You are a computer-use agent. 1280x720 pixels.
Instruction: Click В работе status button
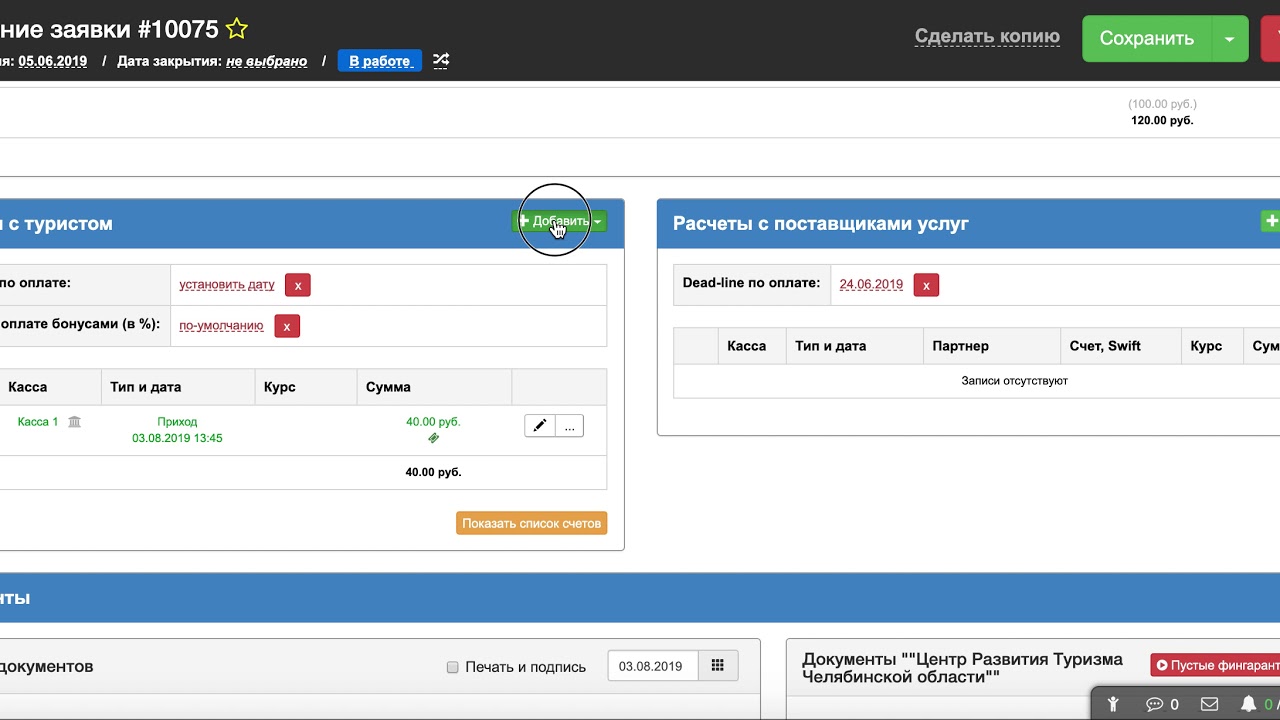point(380,61)
